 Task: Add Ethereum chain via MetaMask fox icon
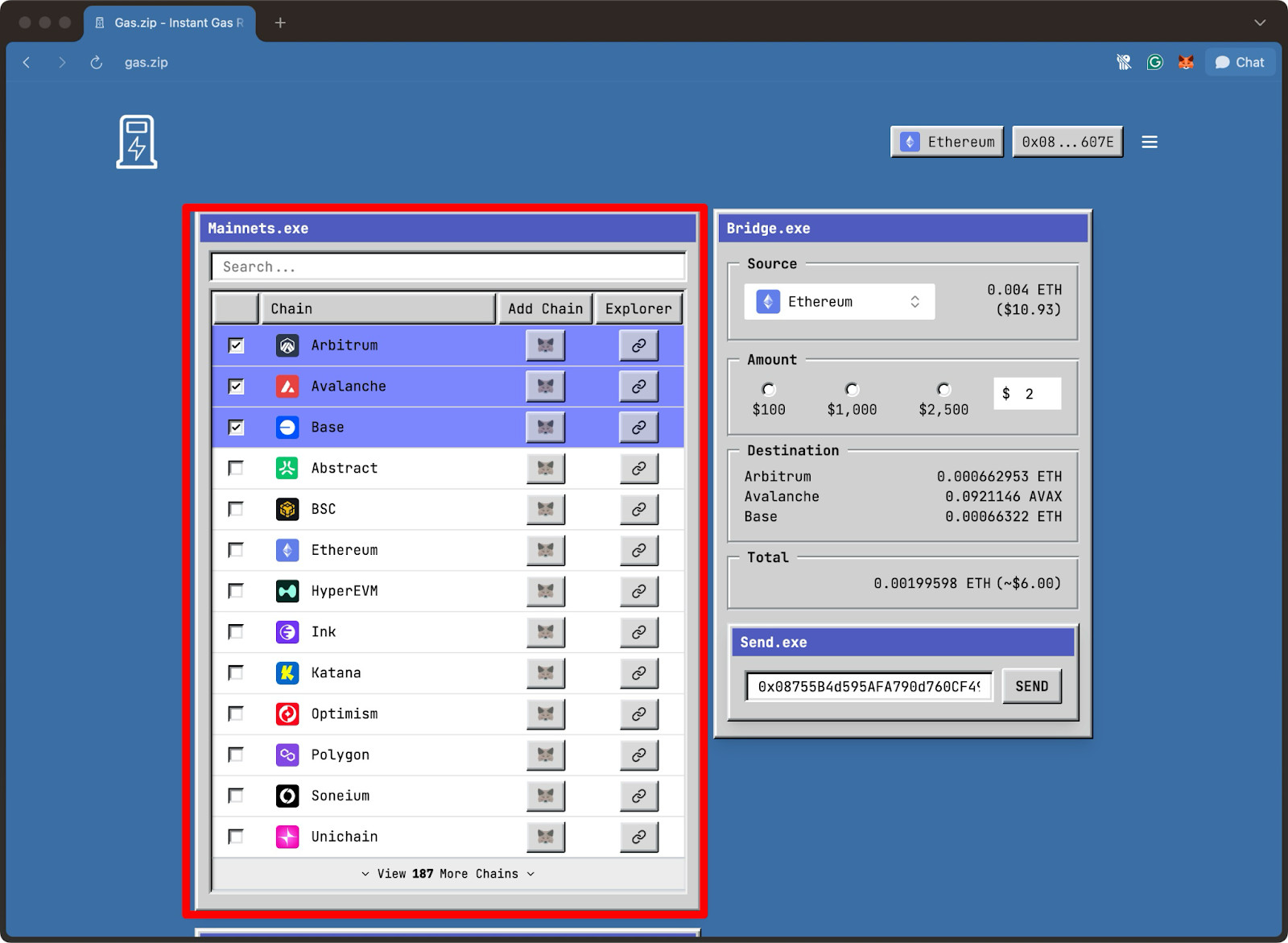pos(546,550)
